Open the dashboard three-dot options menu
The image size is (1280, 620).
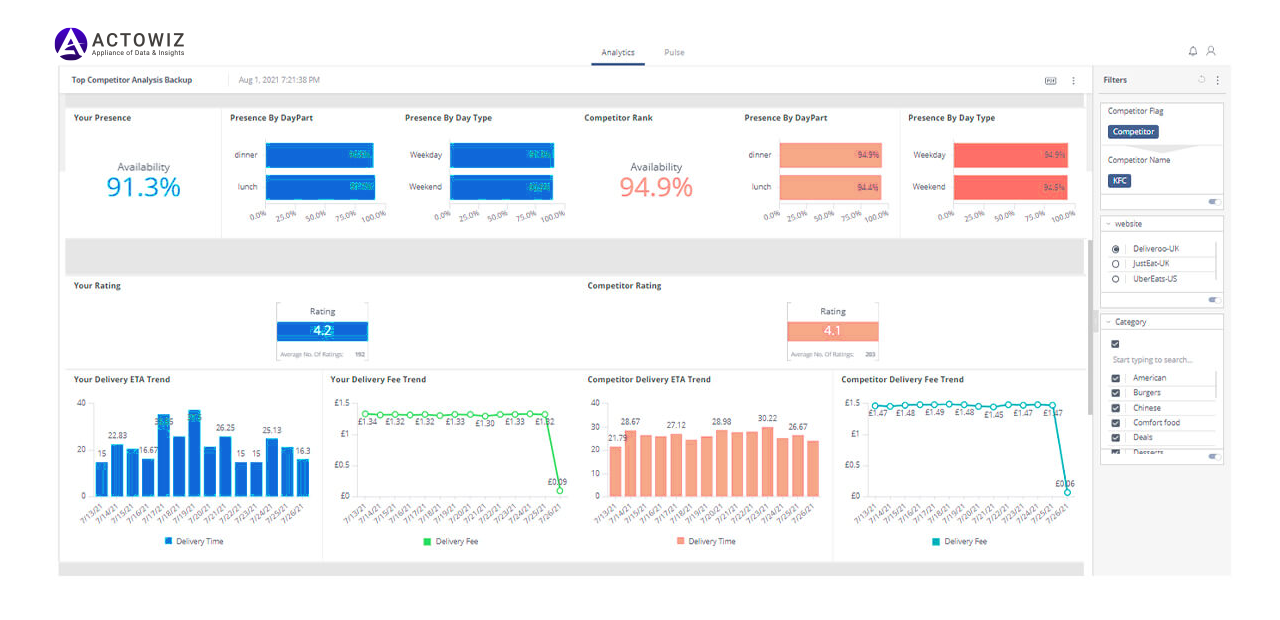(1074, 80)
